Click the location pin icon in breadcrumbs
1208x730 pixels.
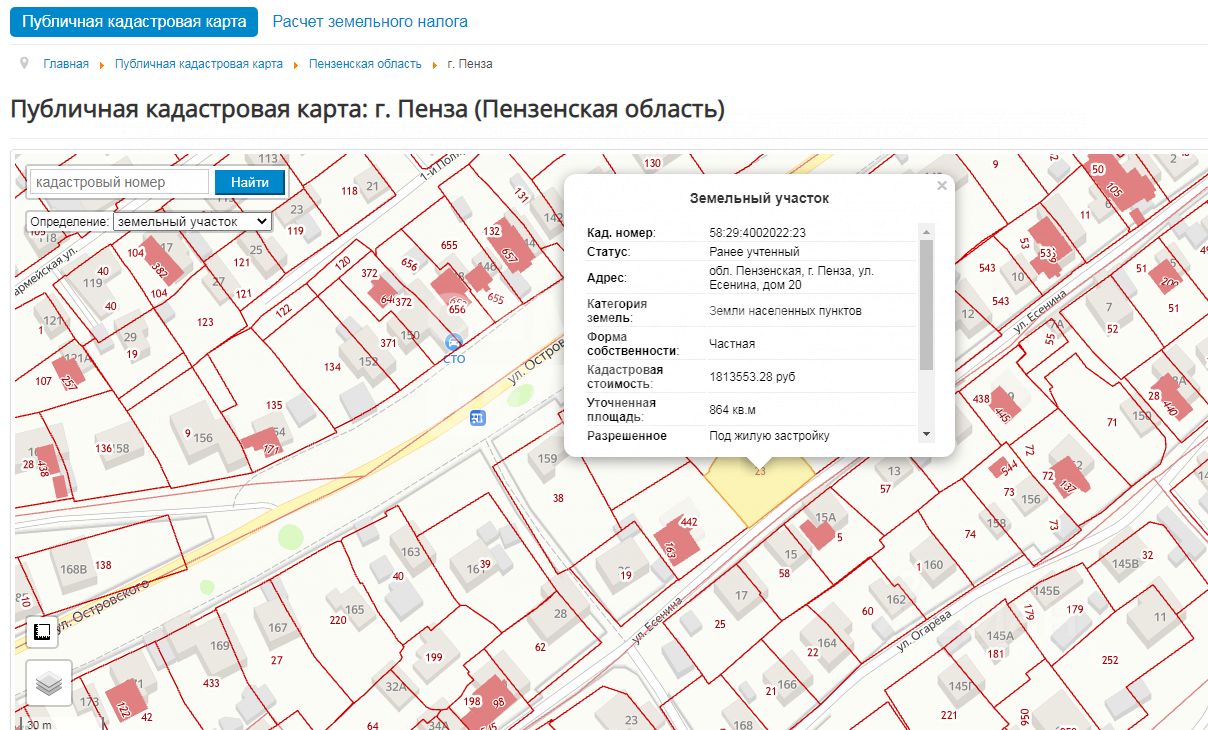(24, 63)
